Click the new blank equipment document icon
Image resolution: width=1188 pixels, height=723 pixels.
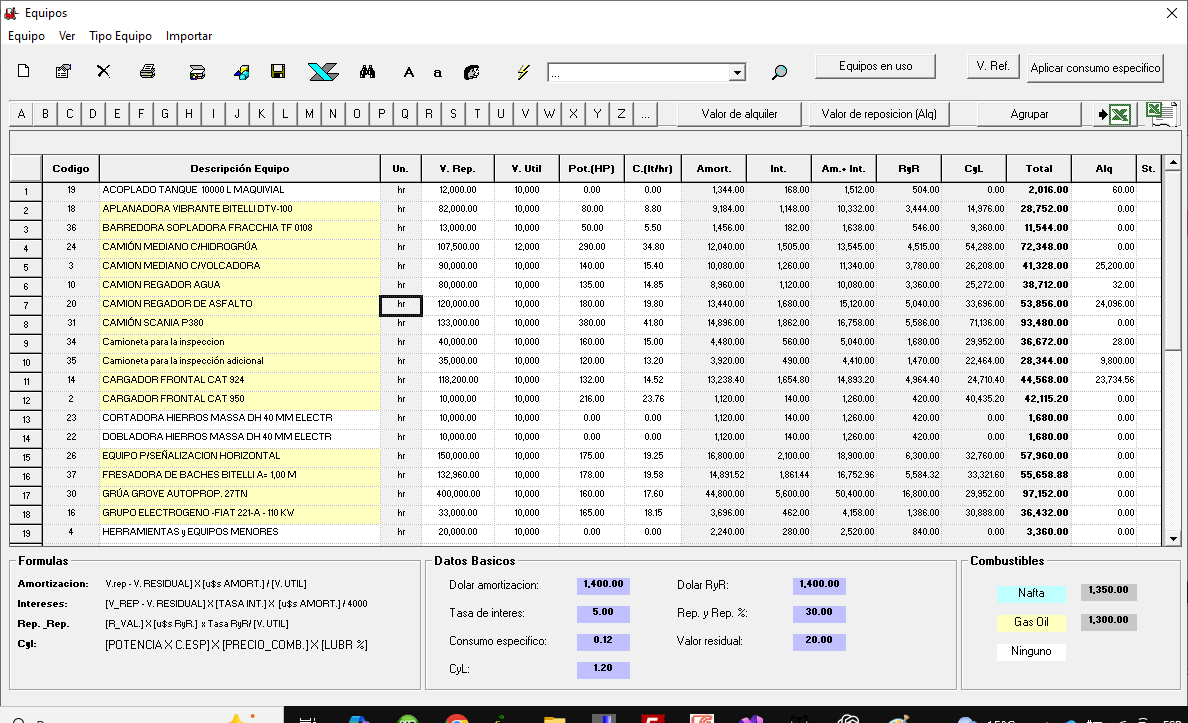(23, 71)
